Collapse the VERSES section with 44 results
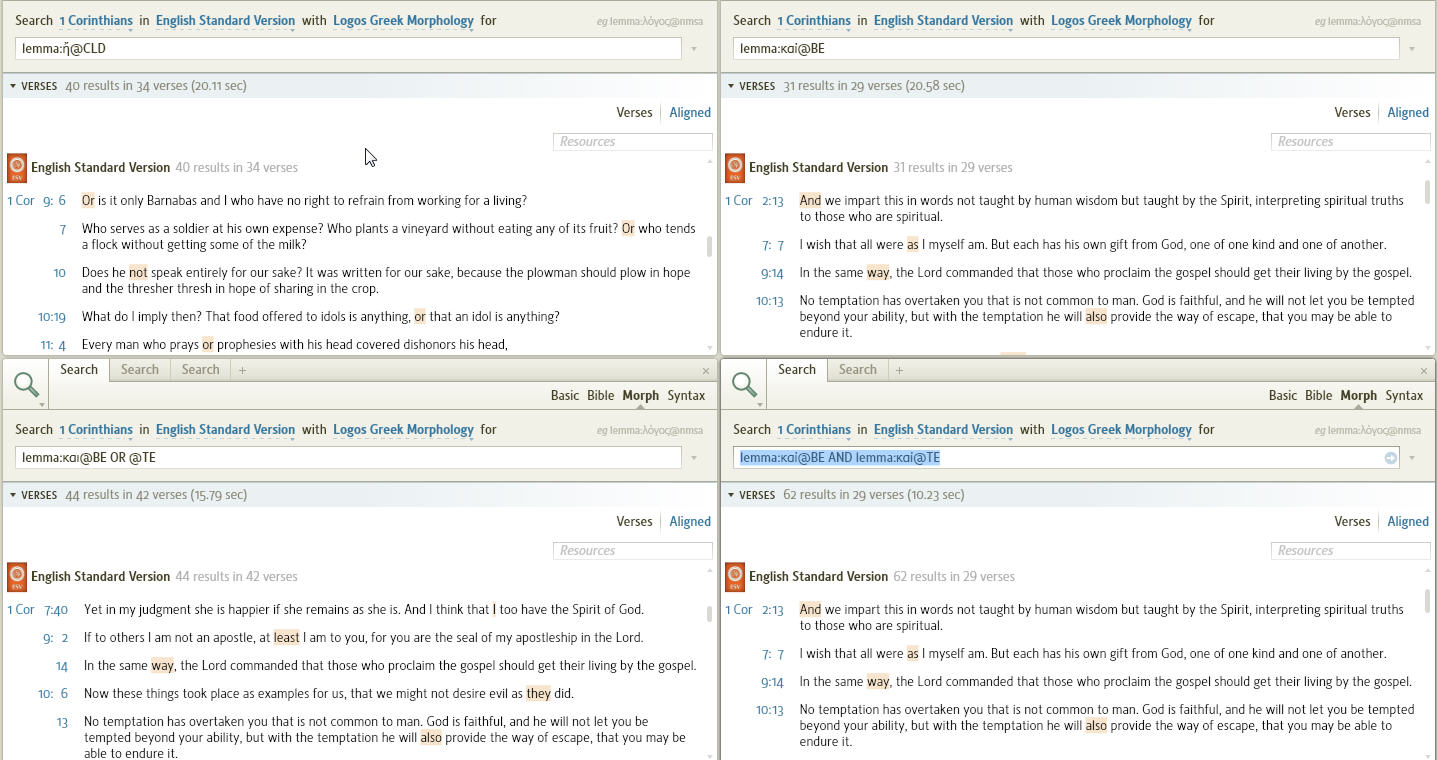Image resolution: width=1437 pixels, height=760 pixels. click(13, 495)
